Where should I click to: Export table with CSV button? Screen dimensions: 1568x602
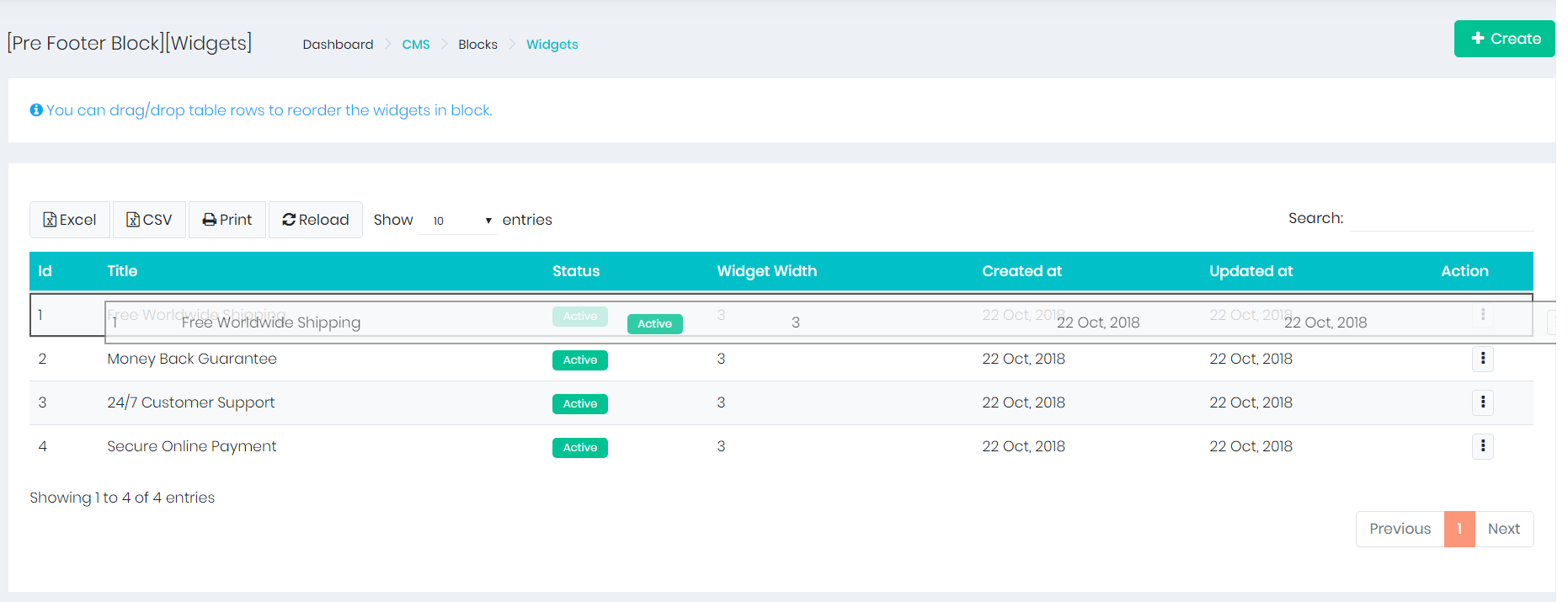pyautogui.click(x=149, y=220)
